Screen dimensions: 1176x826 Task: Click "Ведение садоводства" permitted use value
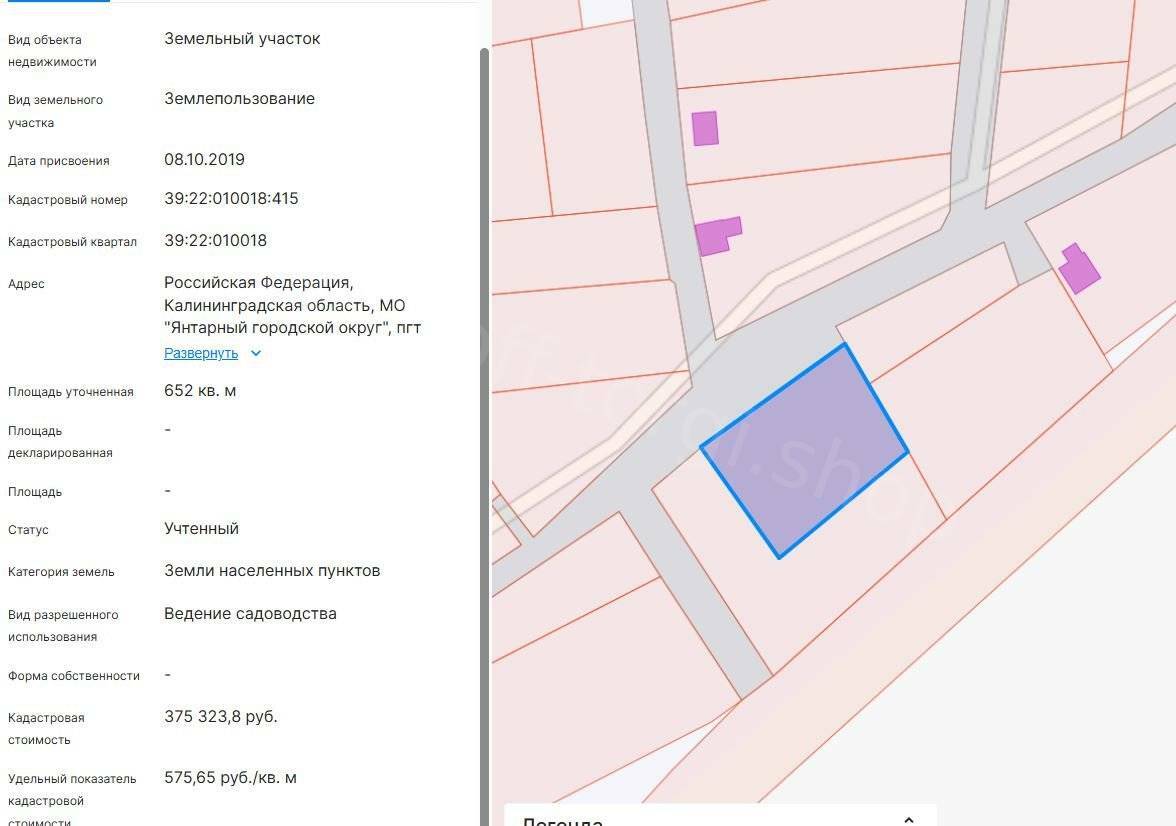point(250,613)
